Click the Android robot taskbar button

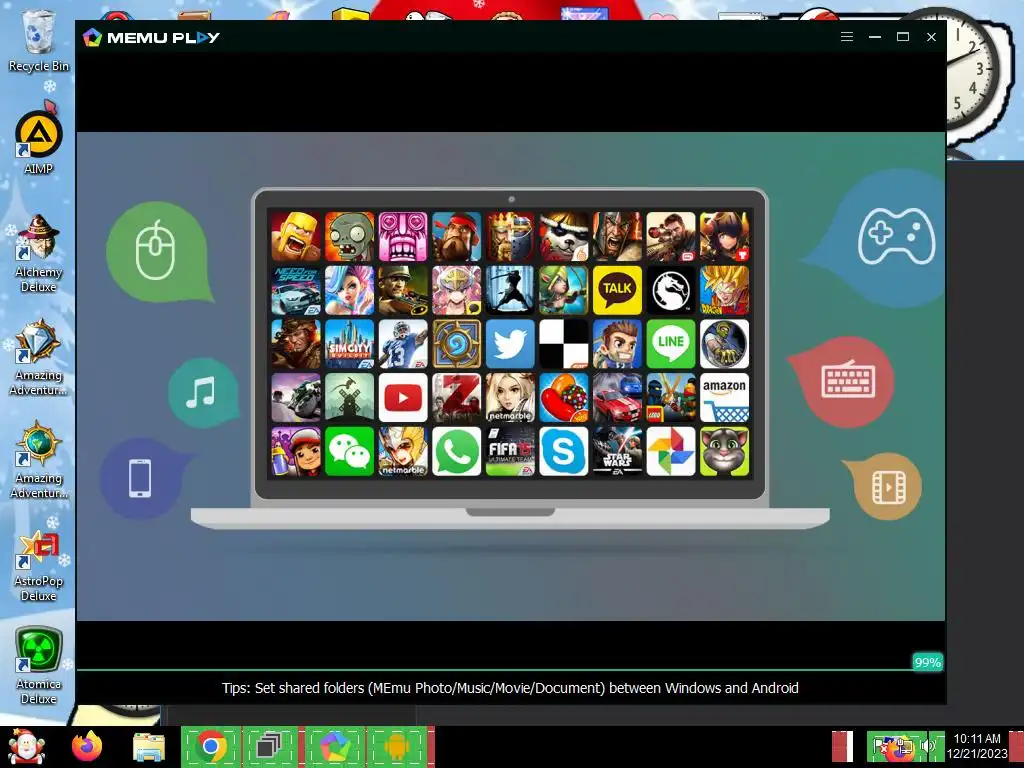396,746
